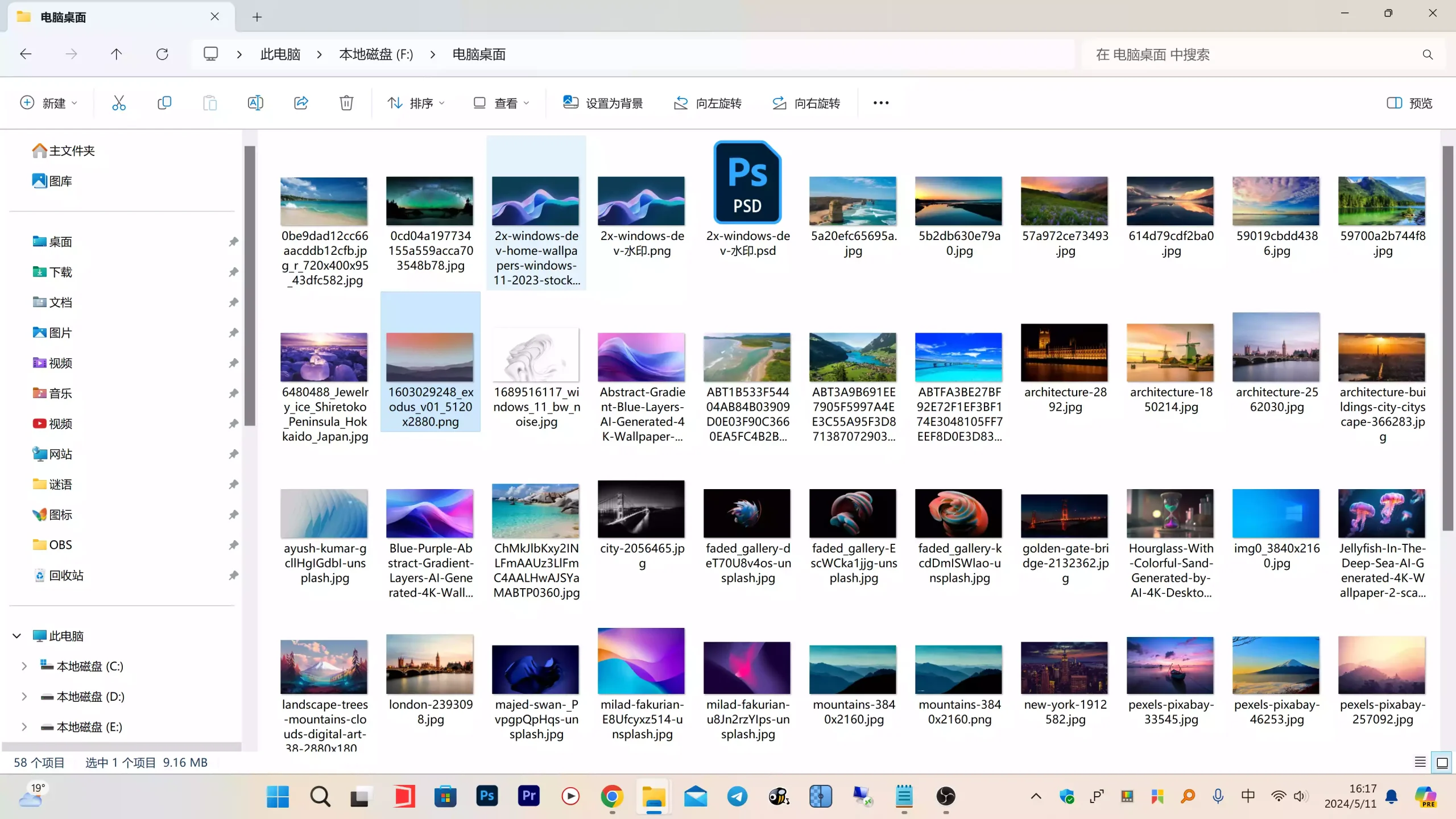Screen dimensions: 1456x819
Task: Click the Delete trash icon
Action: coord(346,103)
